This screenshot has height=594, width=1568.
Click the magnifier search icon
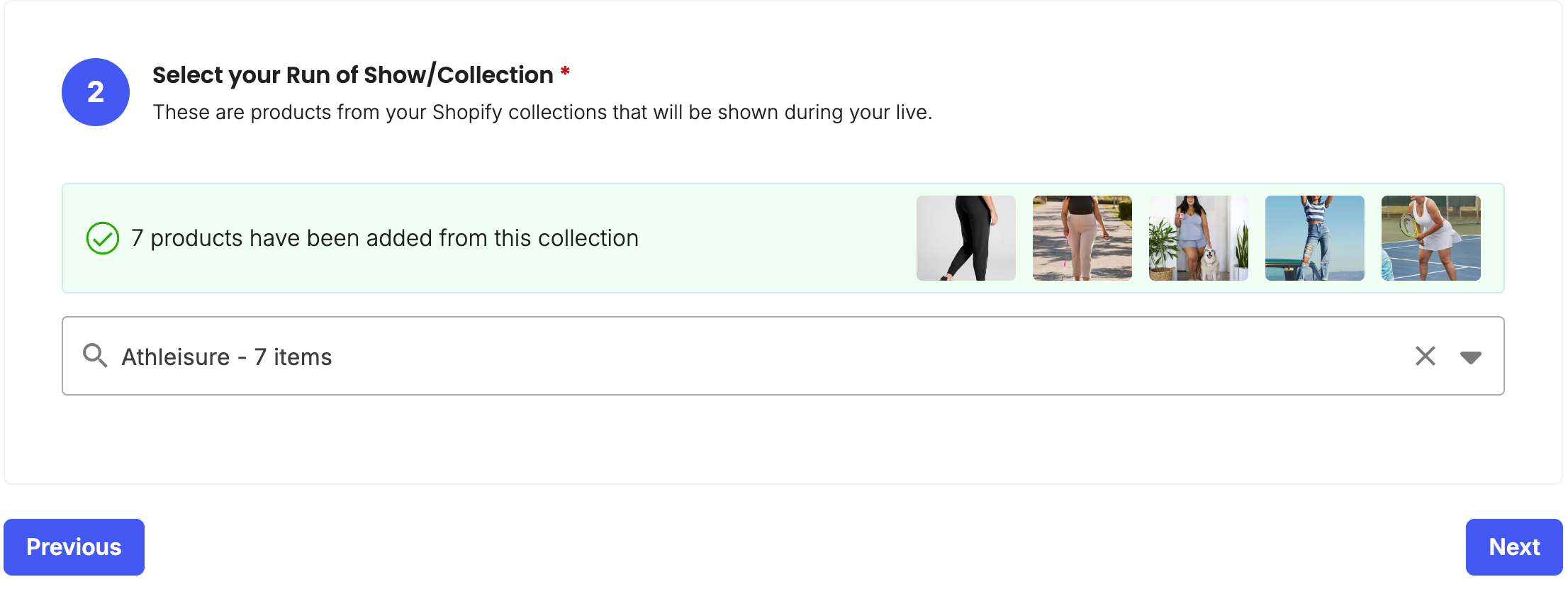95,355
